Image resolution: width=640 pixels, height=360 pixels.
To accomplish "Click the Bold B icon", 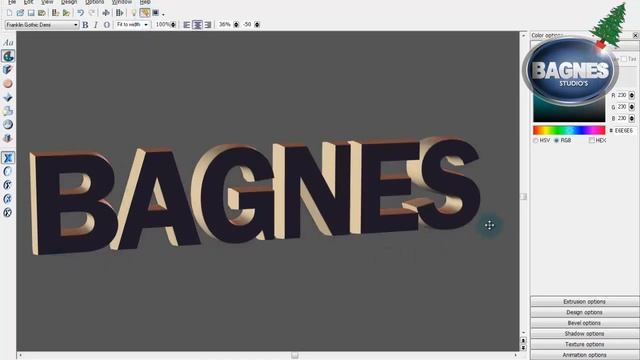I will (x=85, y=25).
